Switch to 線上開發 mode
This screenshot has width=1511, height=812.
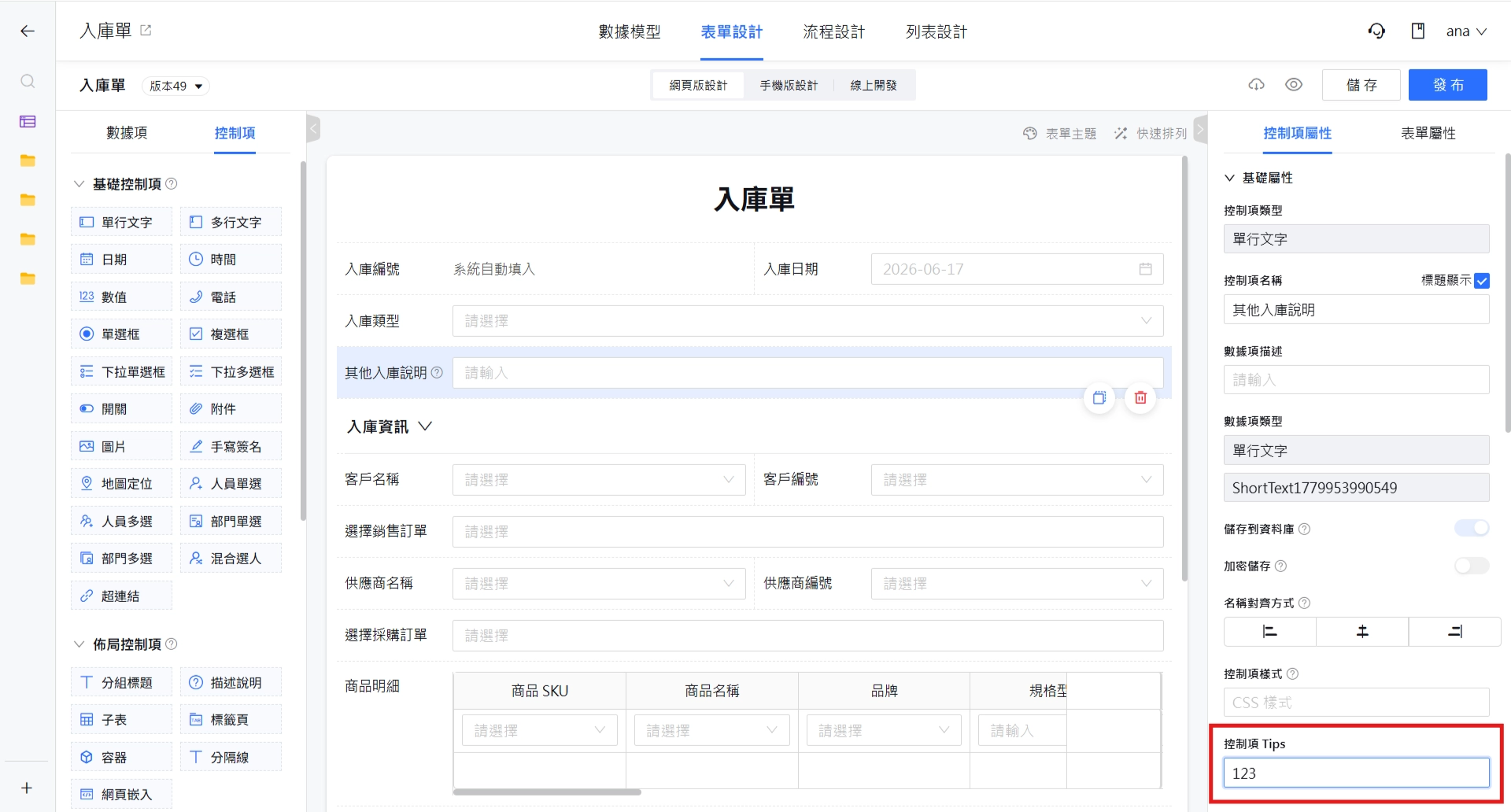874,85
